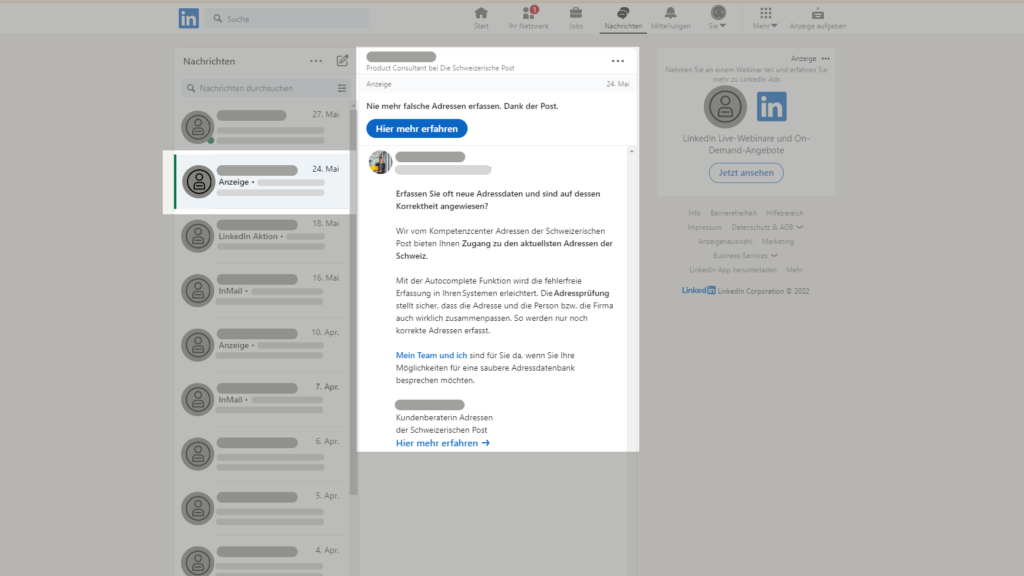This screenshot has width=1024, height=576.
Task: Switch to the Nachrichten tab
Action: coord(623,17)
